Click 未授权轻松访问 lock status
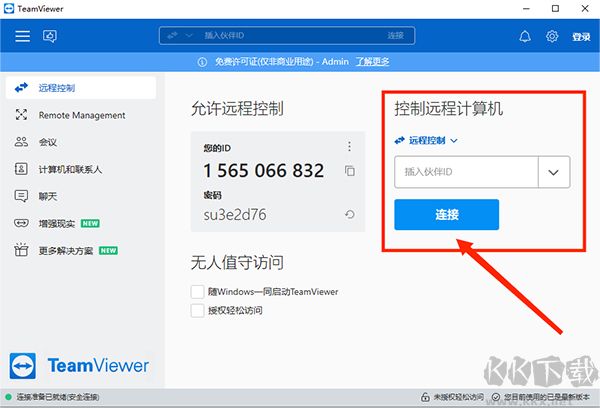 coord(452,397)
